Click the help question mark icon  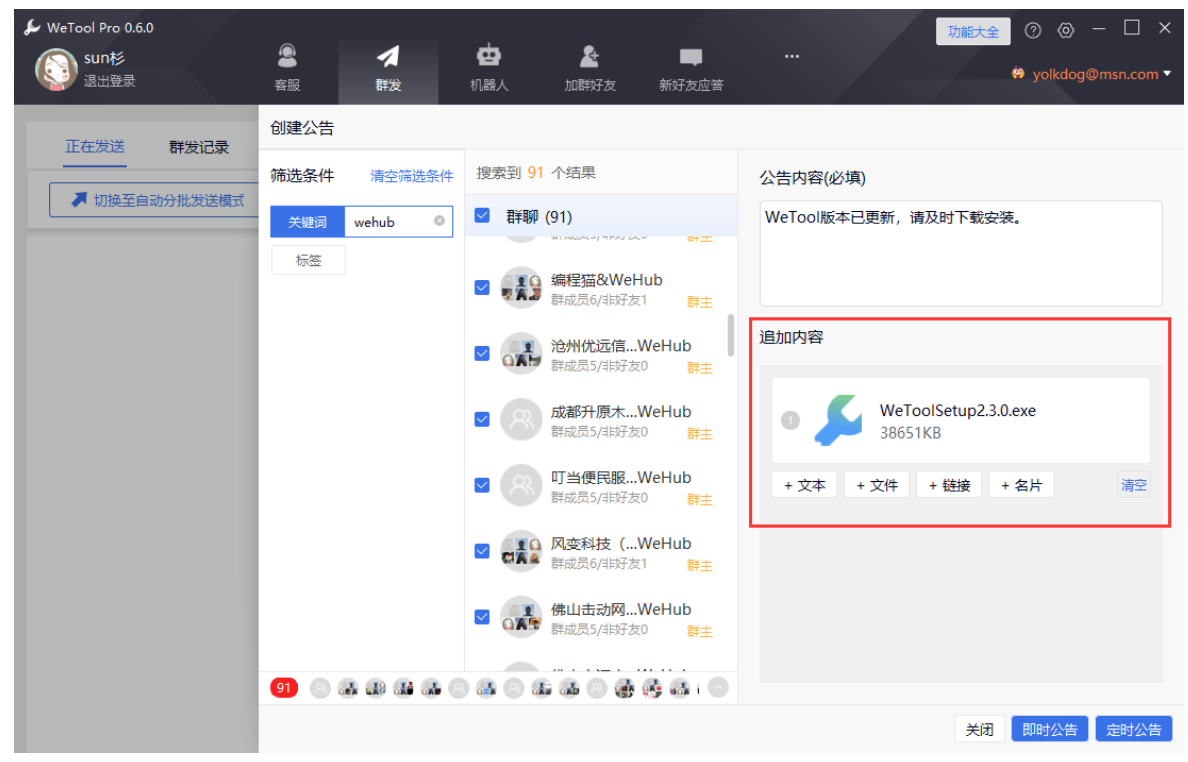click(x=1033, y=30)
